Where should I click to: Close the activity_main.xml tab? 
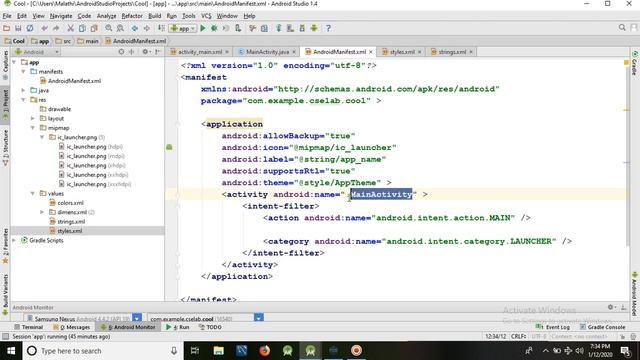pyautogui.click(x=227, y=52)
